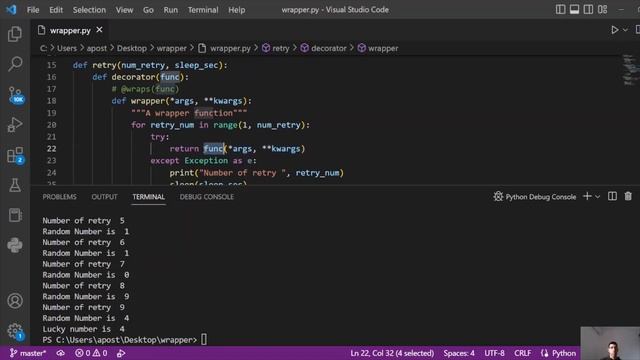Close the wrapper.py editor tab
This screenshot has height=360, width=640.
point(99,30)
